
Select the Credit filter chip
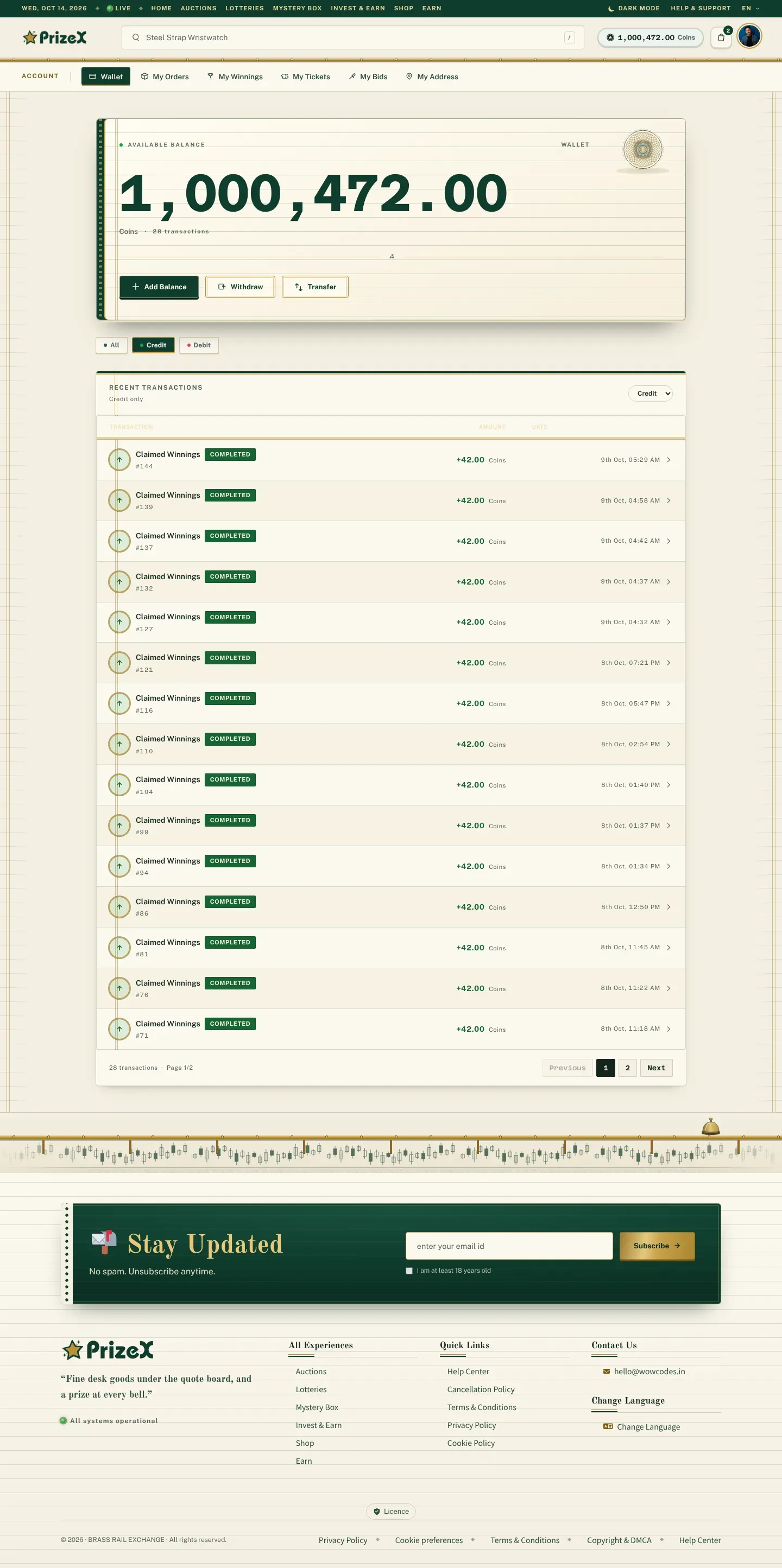[154, 345]
